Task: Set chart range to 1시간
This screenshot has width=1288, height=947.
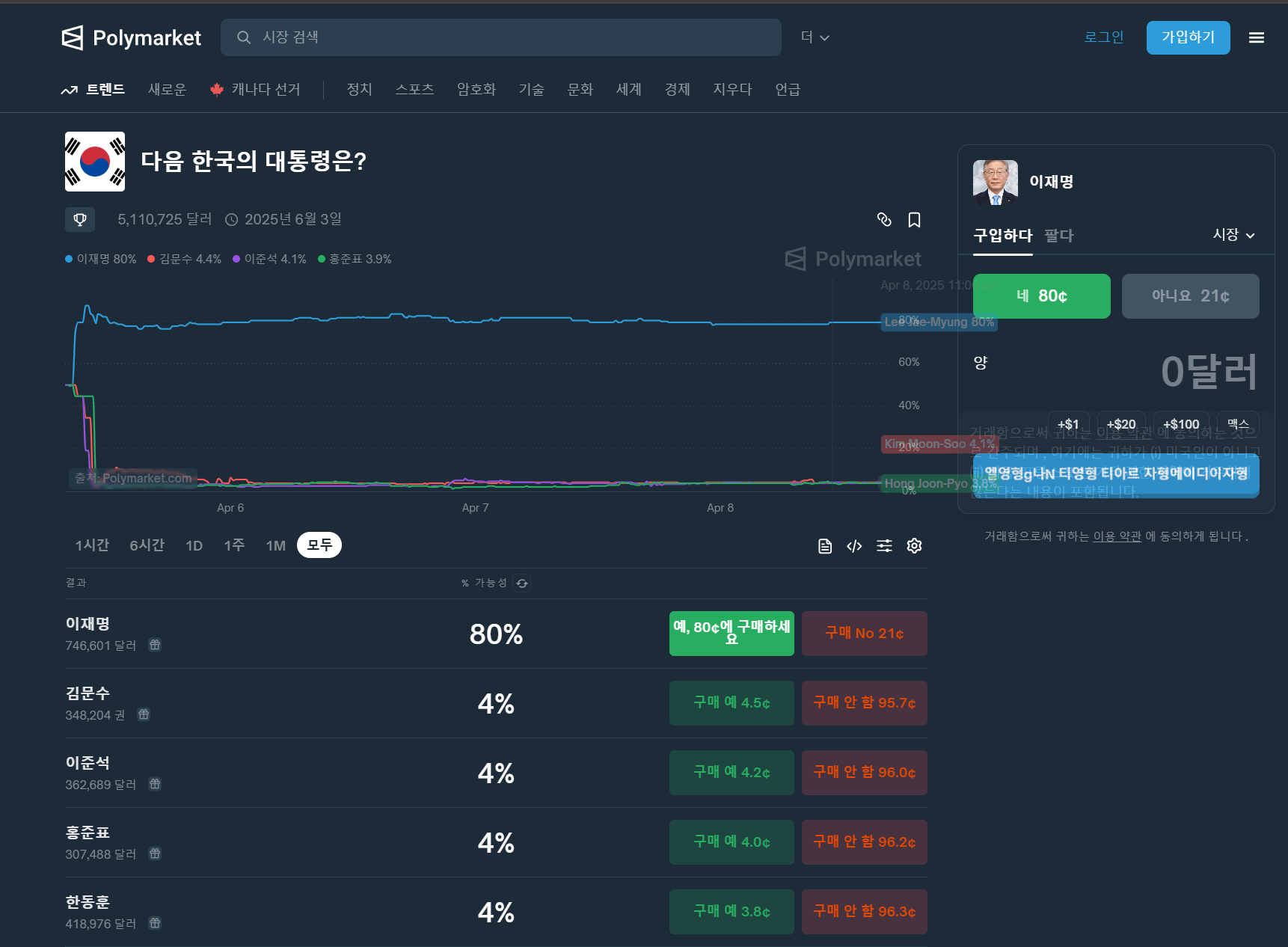Action: click(x=92, y=545)
